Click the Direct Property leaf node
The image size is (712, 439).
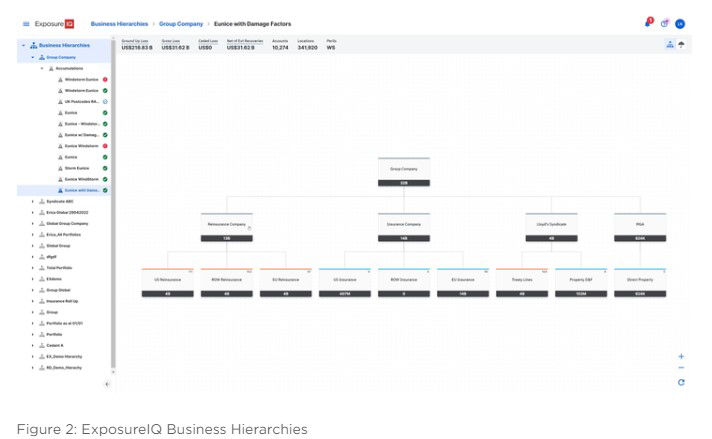640,283
